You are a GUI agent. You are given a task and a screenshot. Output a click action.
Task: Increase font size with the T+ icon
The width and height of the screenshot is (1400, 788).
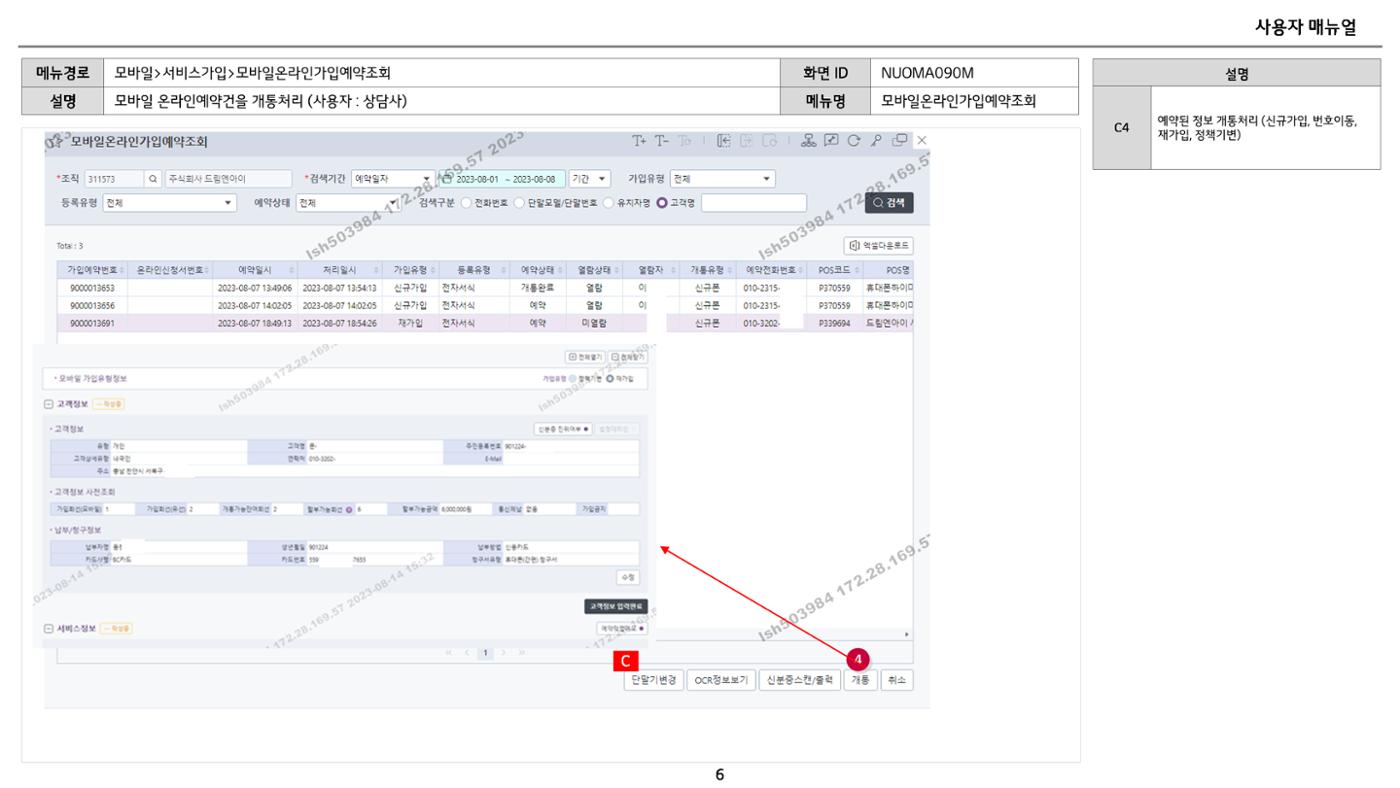tap(638, 141)
